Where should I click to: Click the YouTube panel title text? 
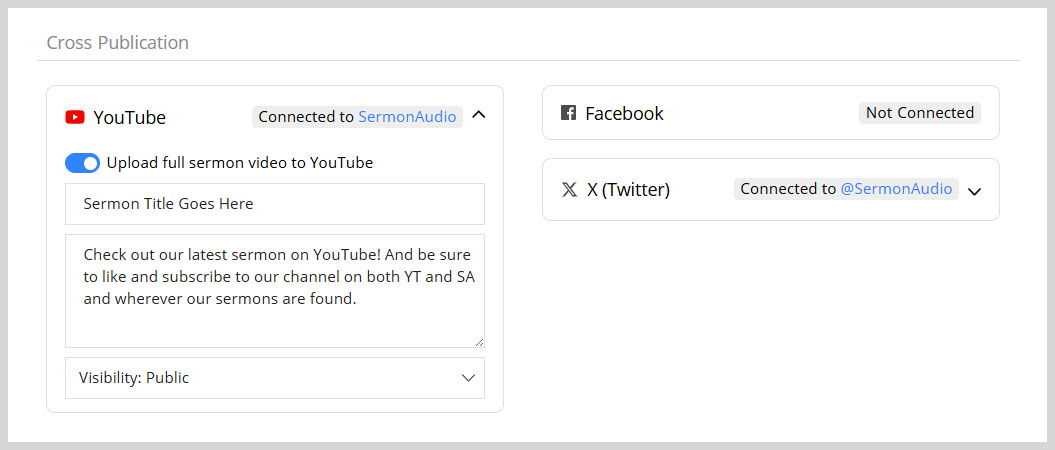pyautogui.click(x=130, y=118)
